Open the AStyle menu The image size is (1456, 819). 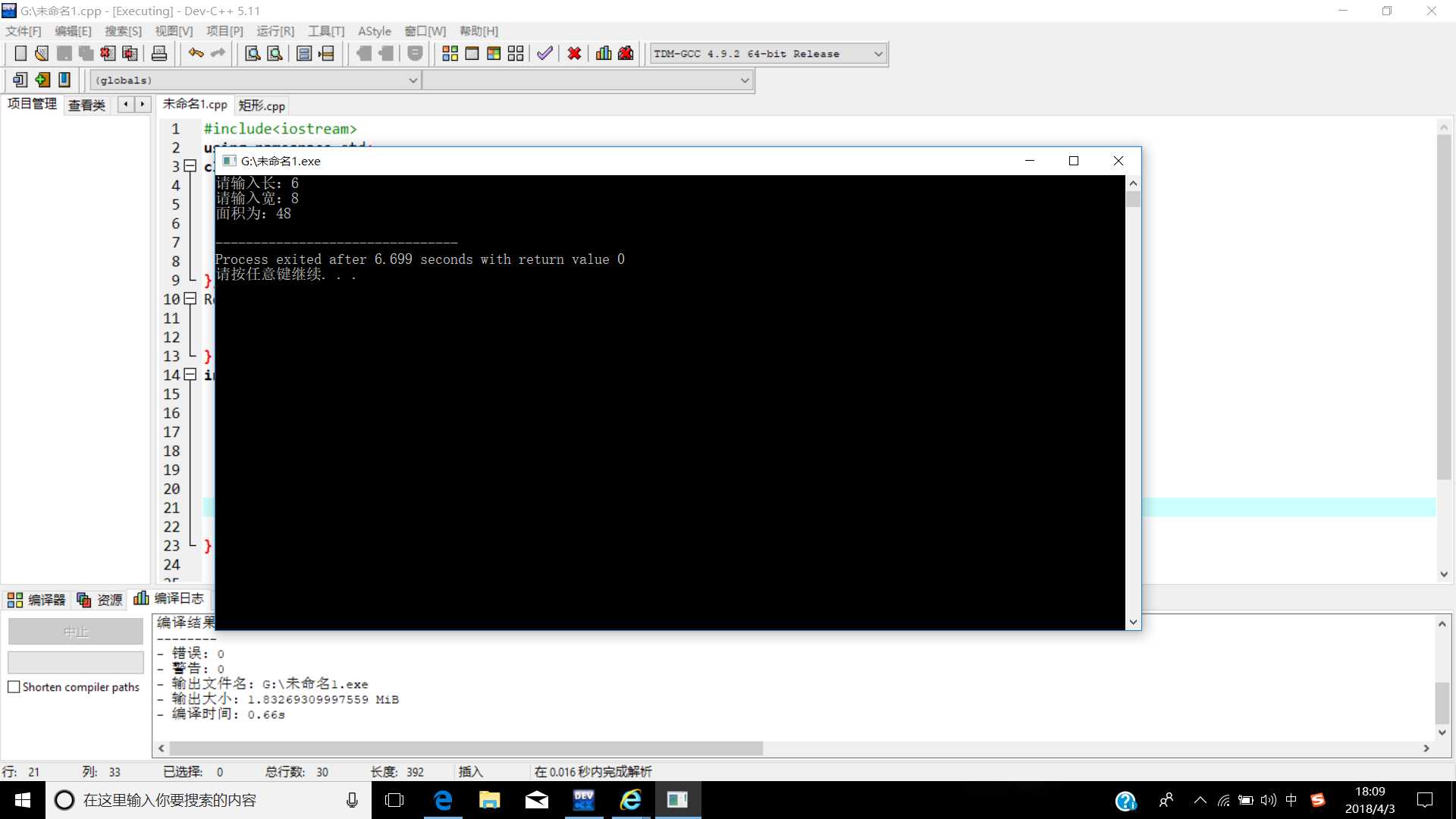[375, 31]
